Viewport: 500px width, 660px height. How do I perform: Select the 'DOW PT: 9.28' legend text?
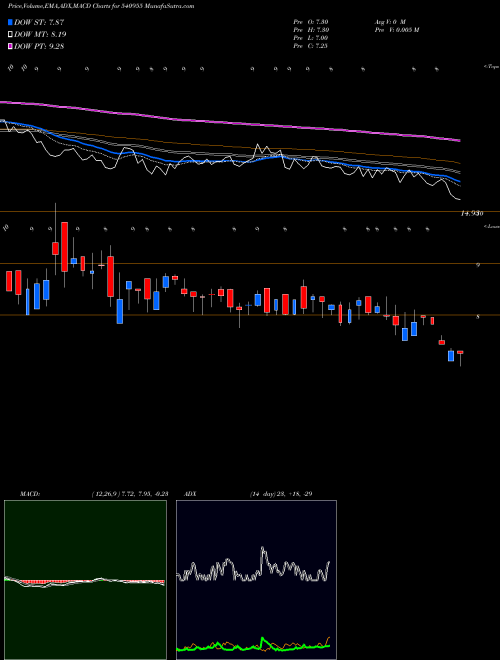click(x=39, y=47)
